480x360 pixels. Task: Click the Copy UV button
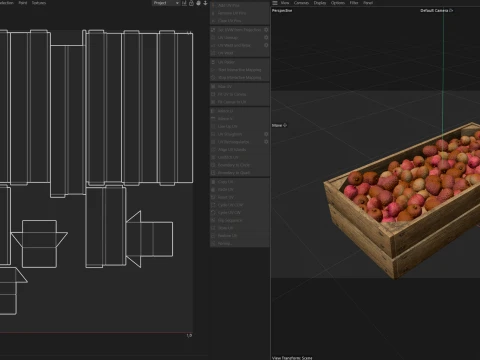pyautogui.click(x=240, y=182)
